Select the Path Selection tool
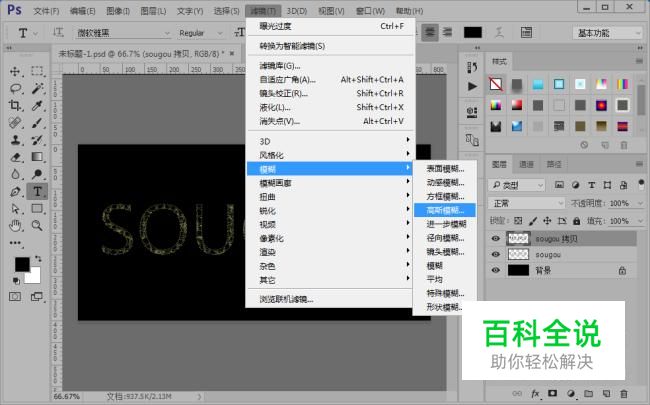Image resolution: width=650 pixels, height=405 pixels. click(x=15, y=209)
